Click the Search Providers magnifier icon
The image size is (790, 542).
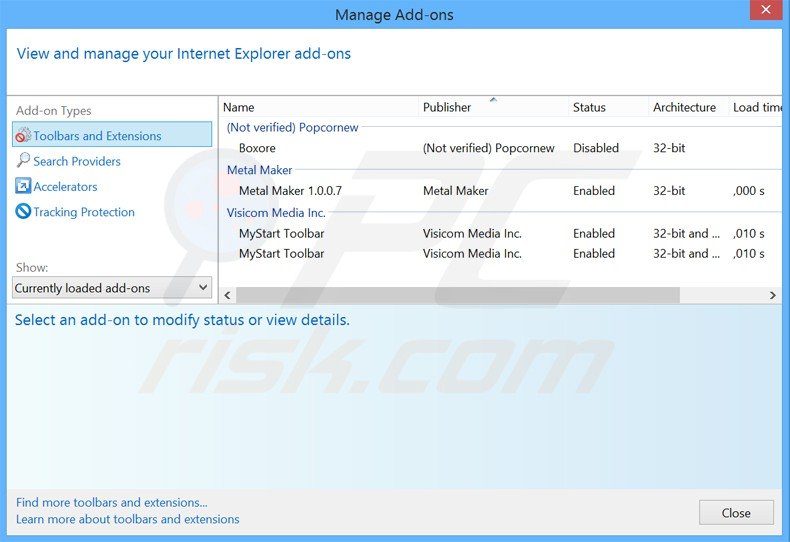[x=24, y=161]
